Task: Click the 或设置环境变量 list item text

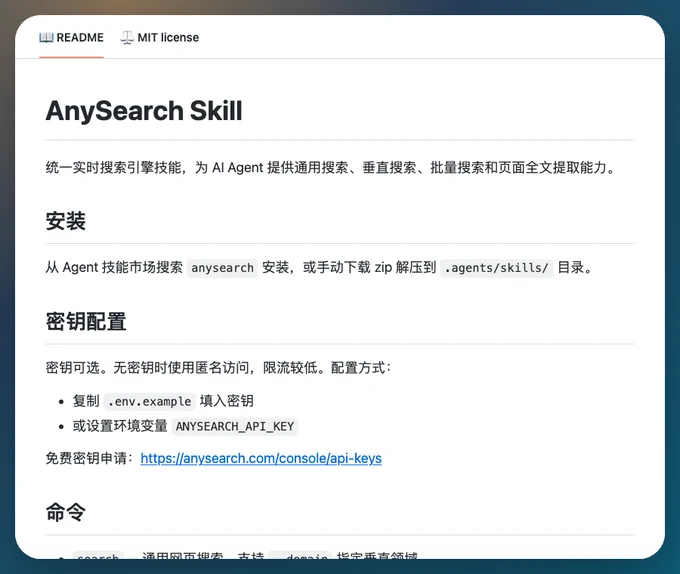Action: coord(120,426)
